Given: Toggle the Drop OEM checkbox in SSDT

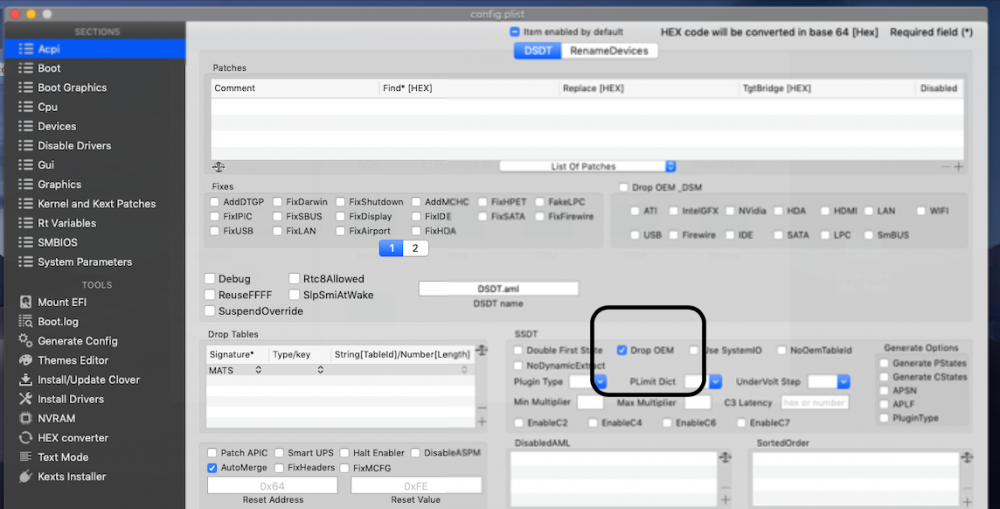Looking at the screenshot, I should point(622,350).
